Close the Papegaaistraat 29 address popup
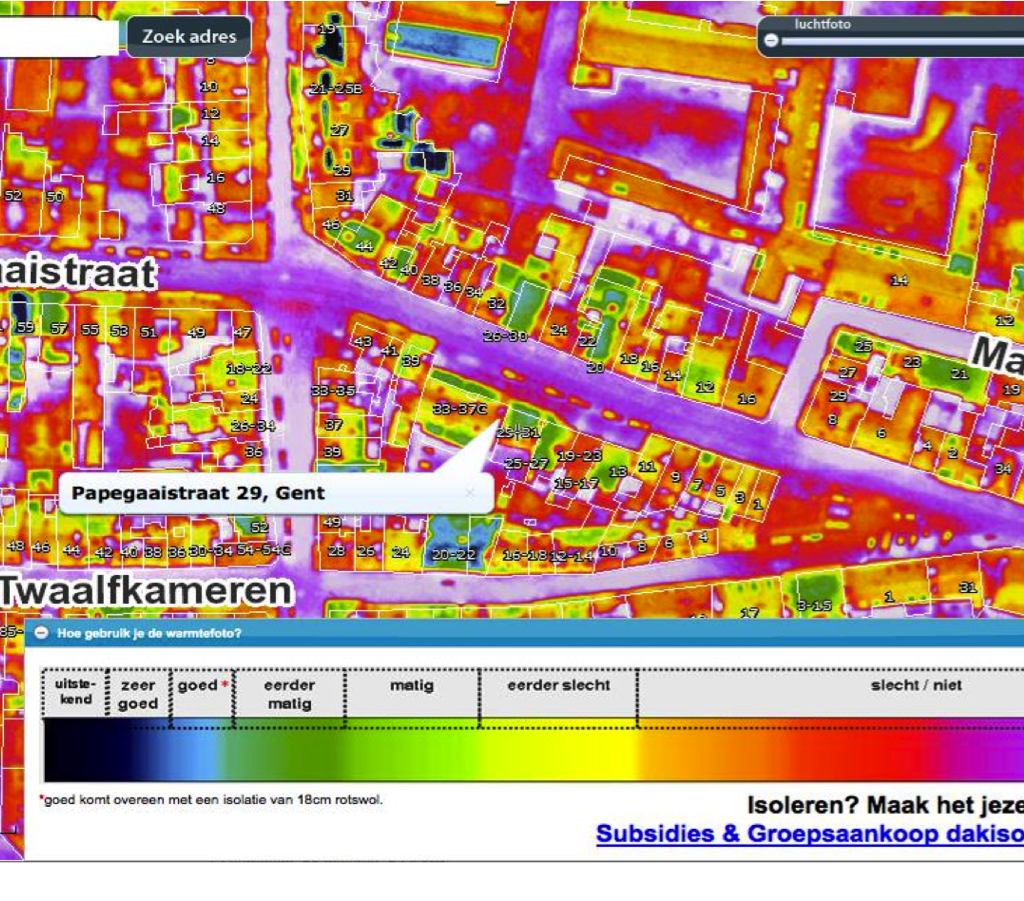Screen dimensions: 1024x901 click(470, 492)
